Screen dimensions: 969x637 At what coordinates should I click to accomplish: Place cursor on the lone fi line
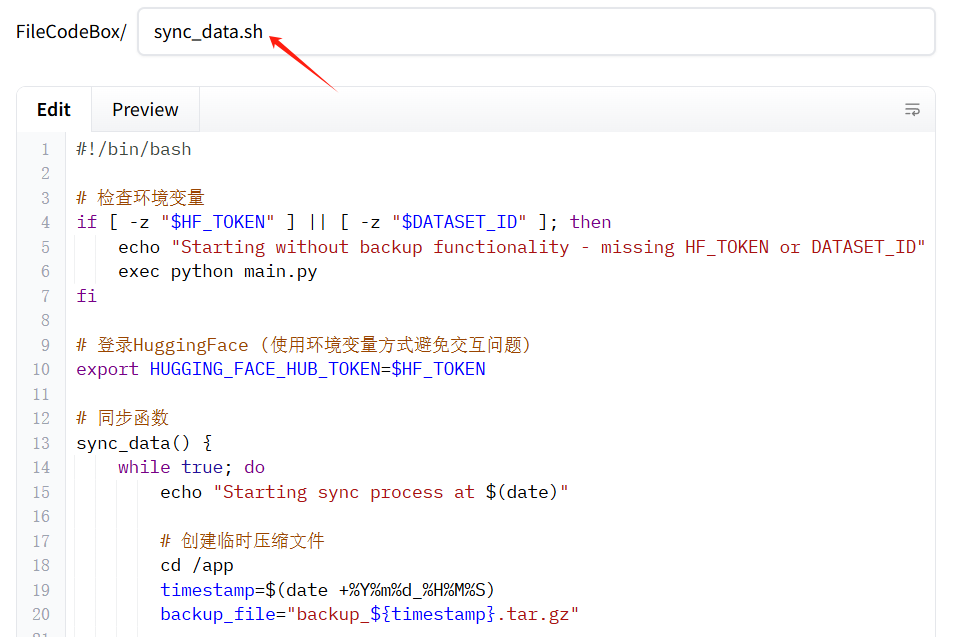point(87,296)
